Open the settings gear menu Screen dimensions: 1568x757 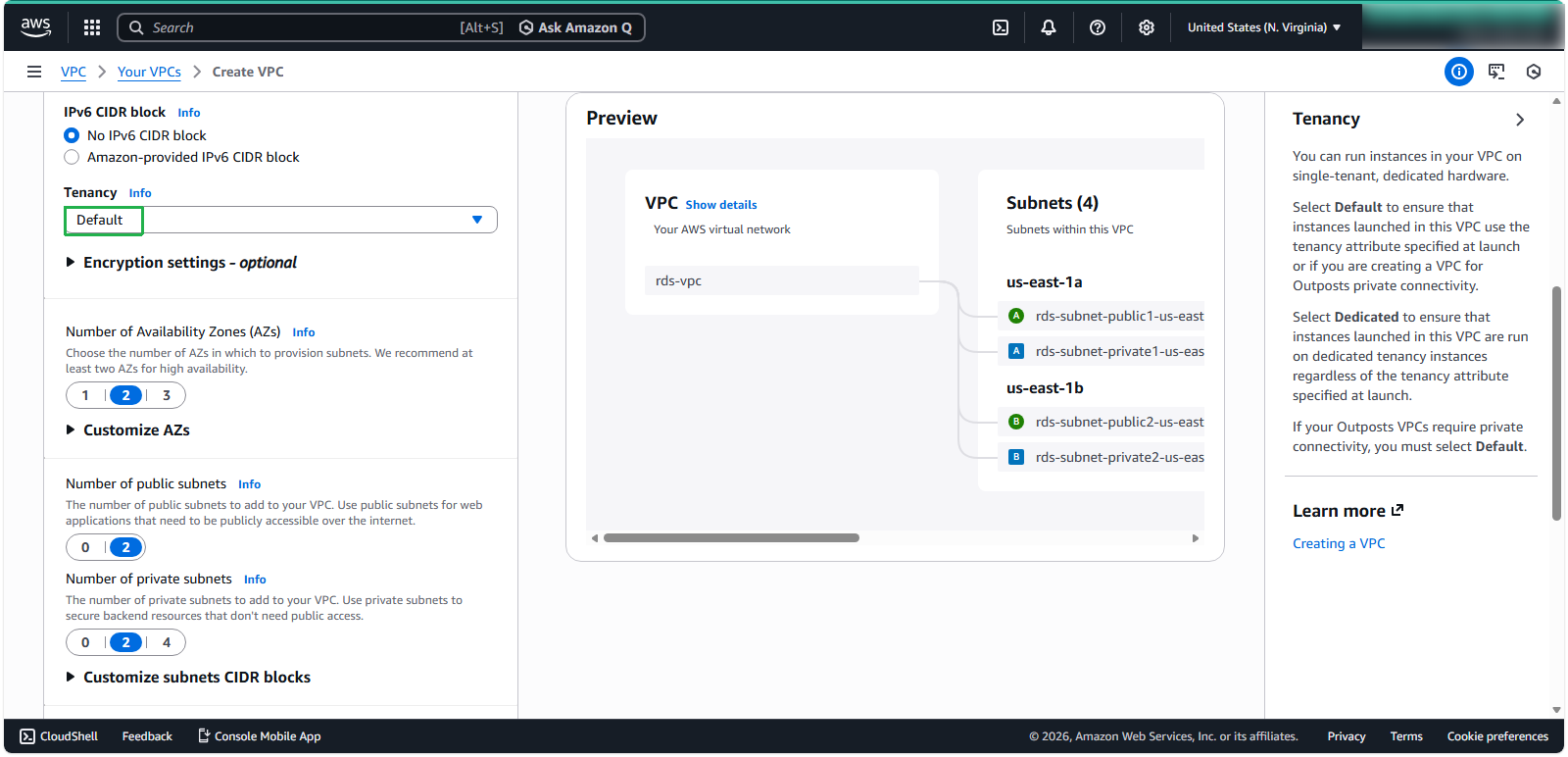click(1147, 27)
